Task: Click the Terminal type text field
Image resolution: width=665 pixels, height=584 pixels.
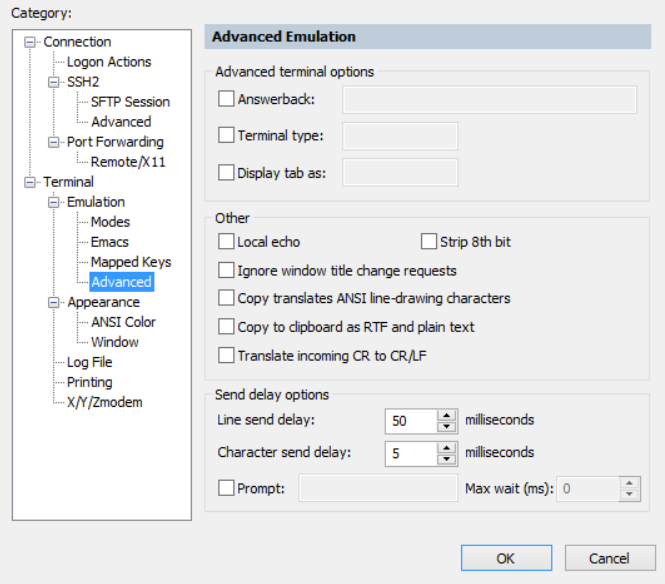Action: [x=400, y=136]
